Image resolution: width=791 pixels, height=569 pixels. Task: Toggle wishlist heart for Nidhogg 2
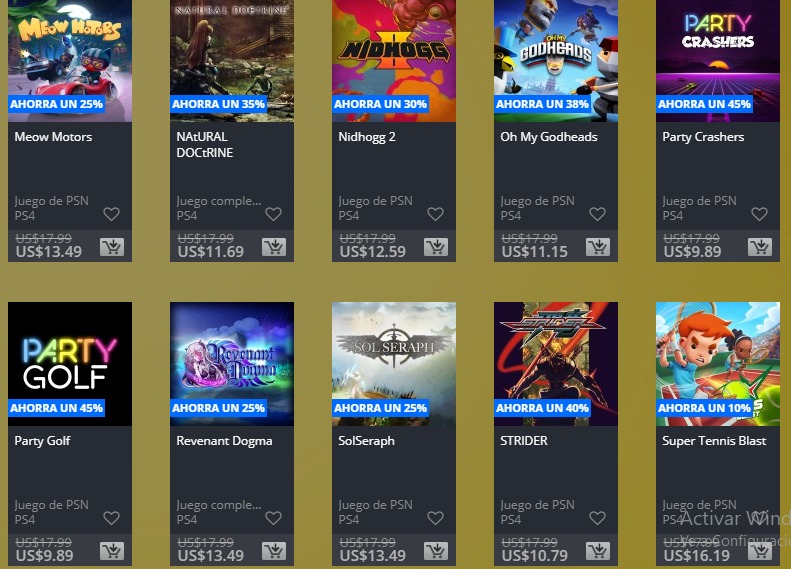click(435, 214)
